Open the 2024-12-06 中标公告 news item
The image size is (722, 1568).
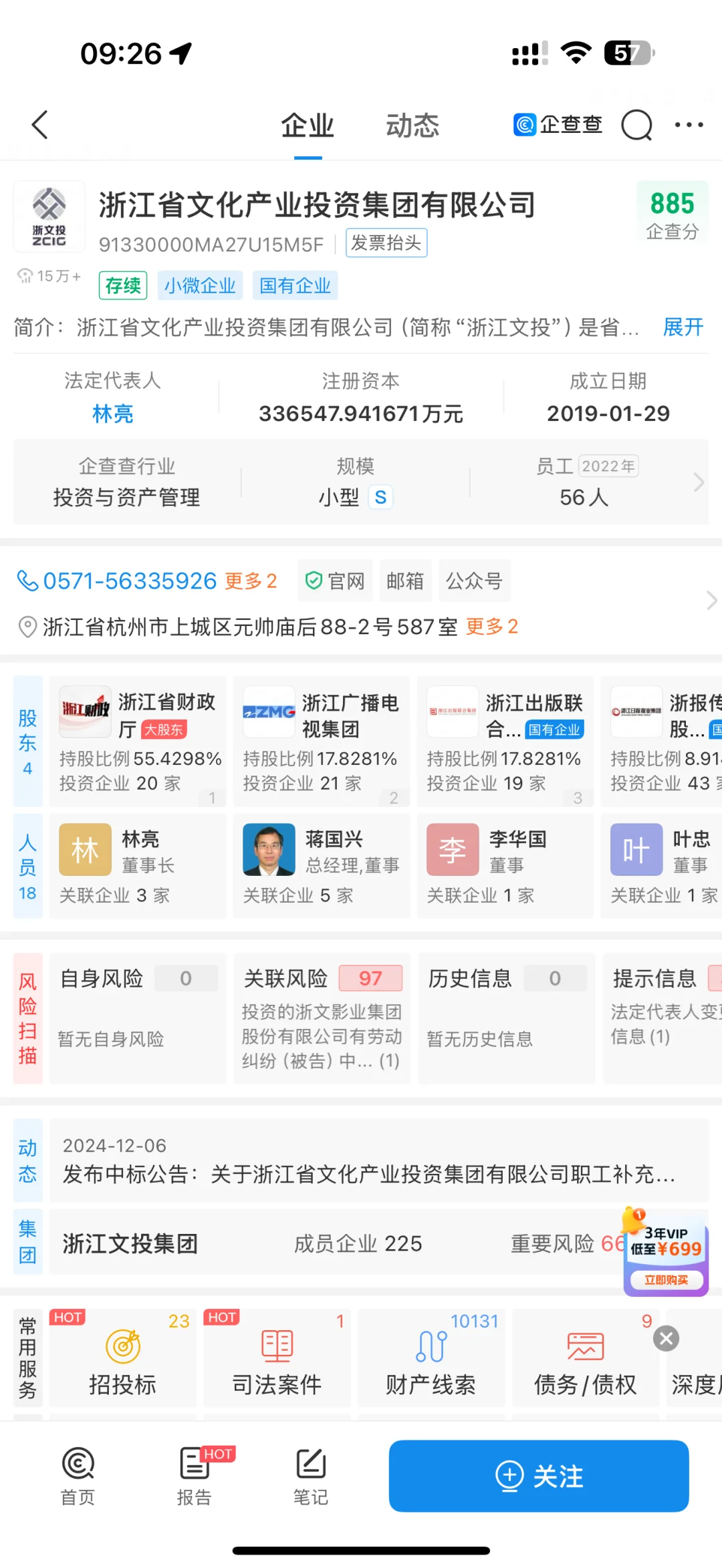click(x=379, y=1160)
